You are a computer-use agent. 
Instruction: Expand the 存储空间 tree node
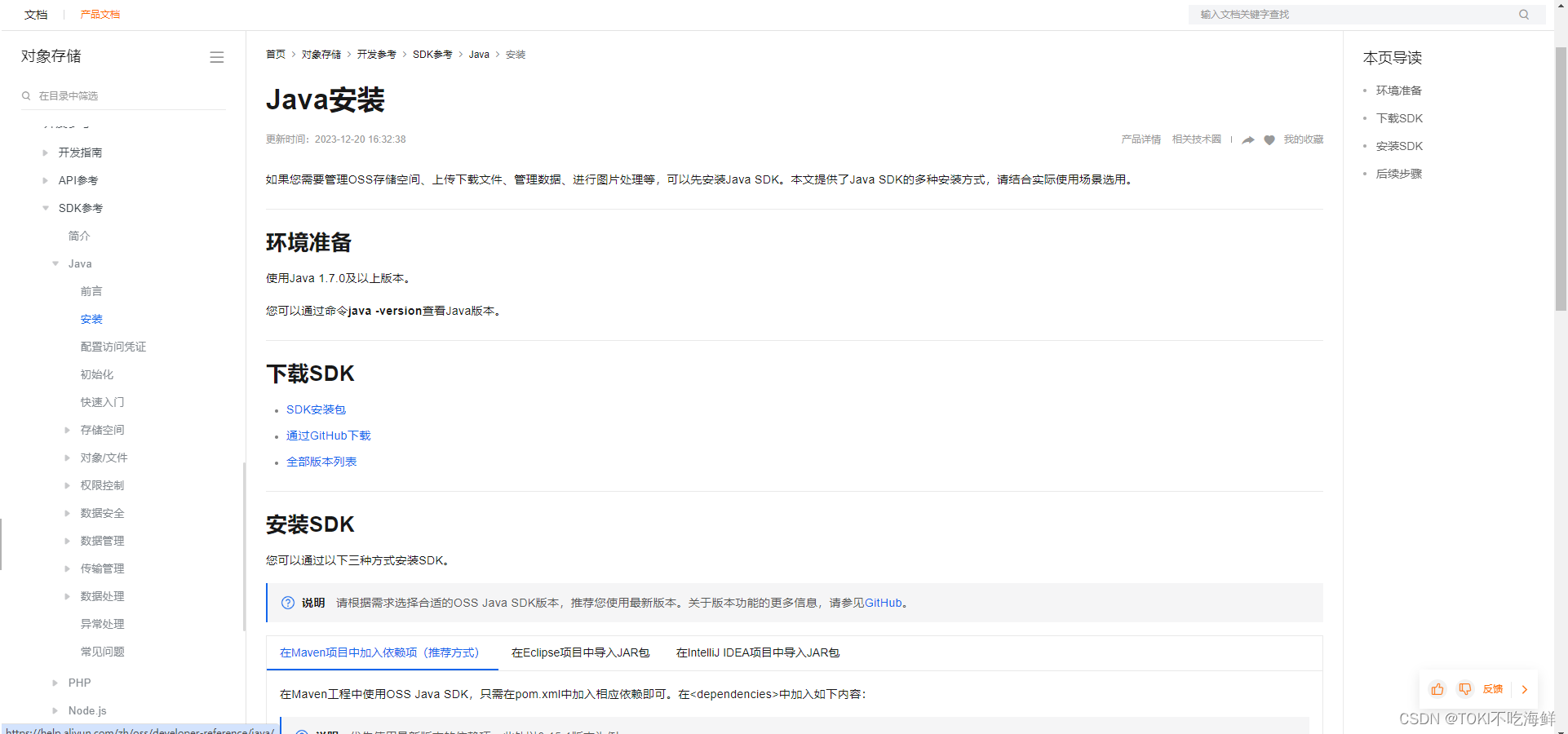67,430
